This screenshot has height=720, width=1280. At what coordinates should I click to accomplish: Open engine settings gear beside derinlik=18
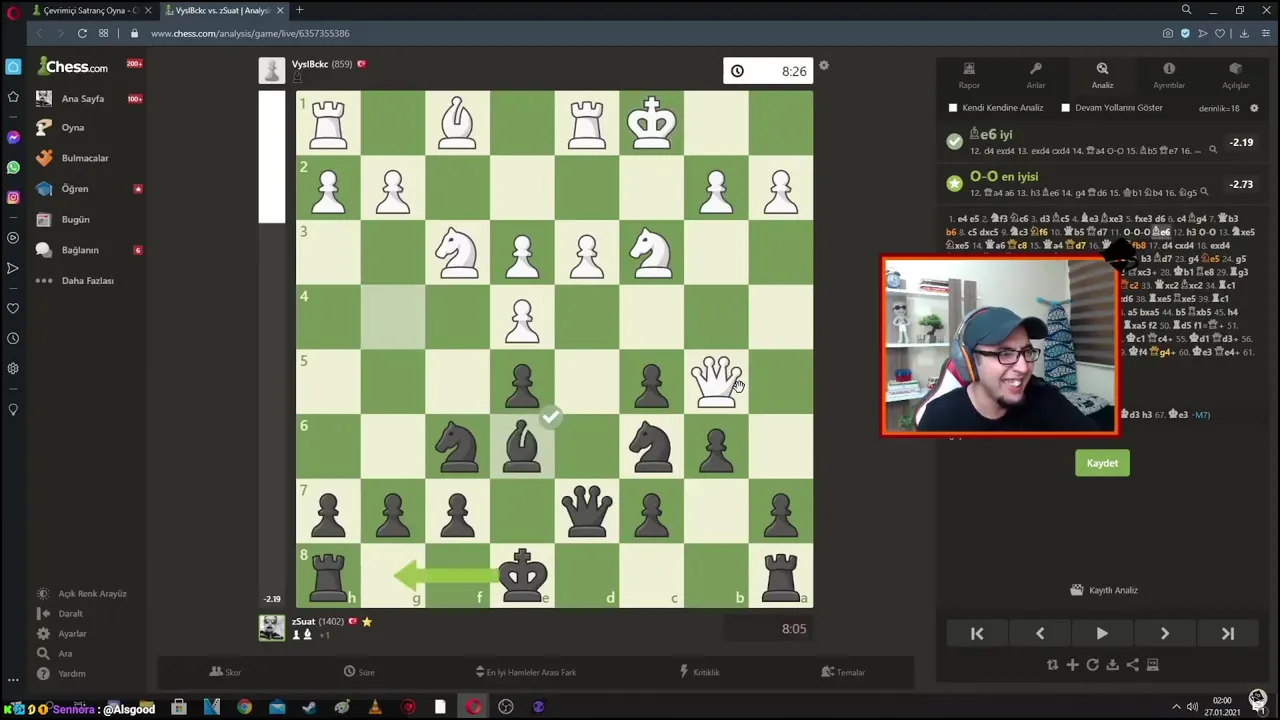tap(1254, 108)
